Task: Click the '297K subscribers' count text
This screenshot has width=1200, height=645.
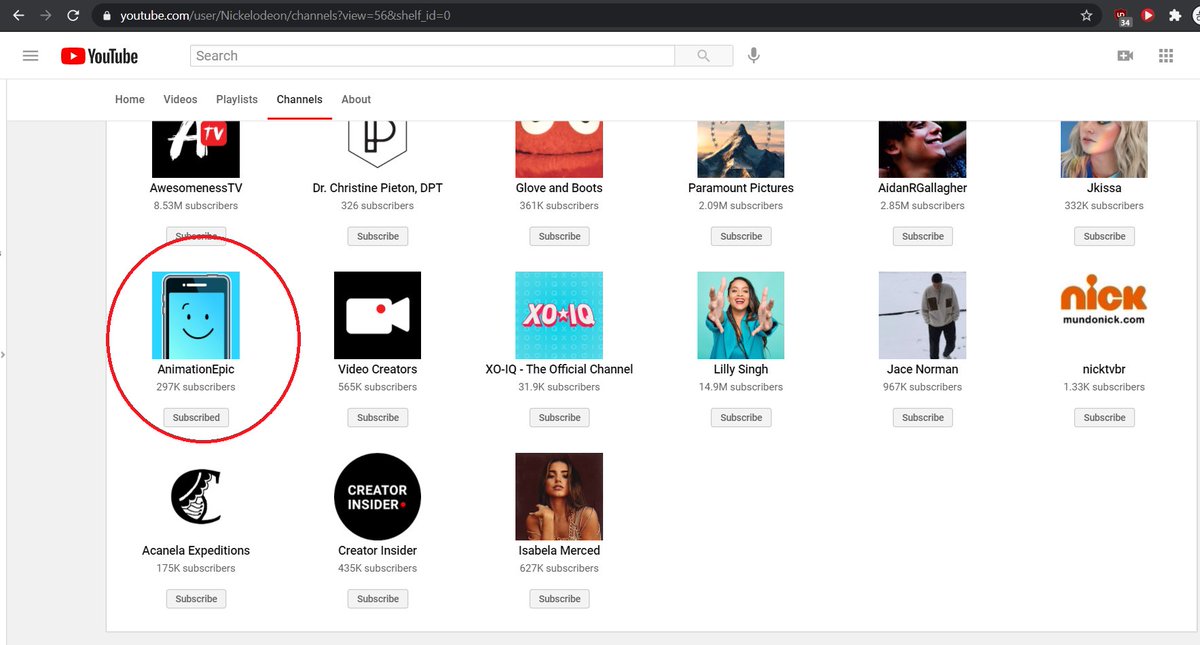Action: tap(196, 387)
